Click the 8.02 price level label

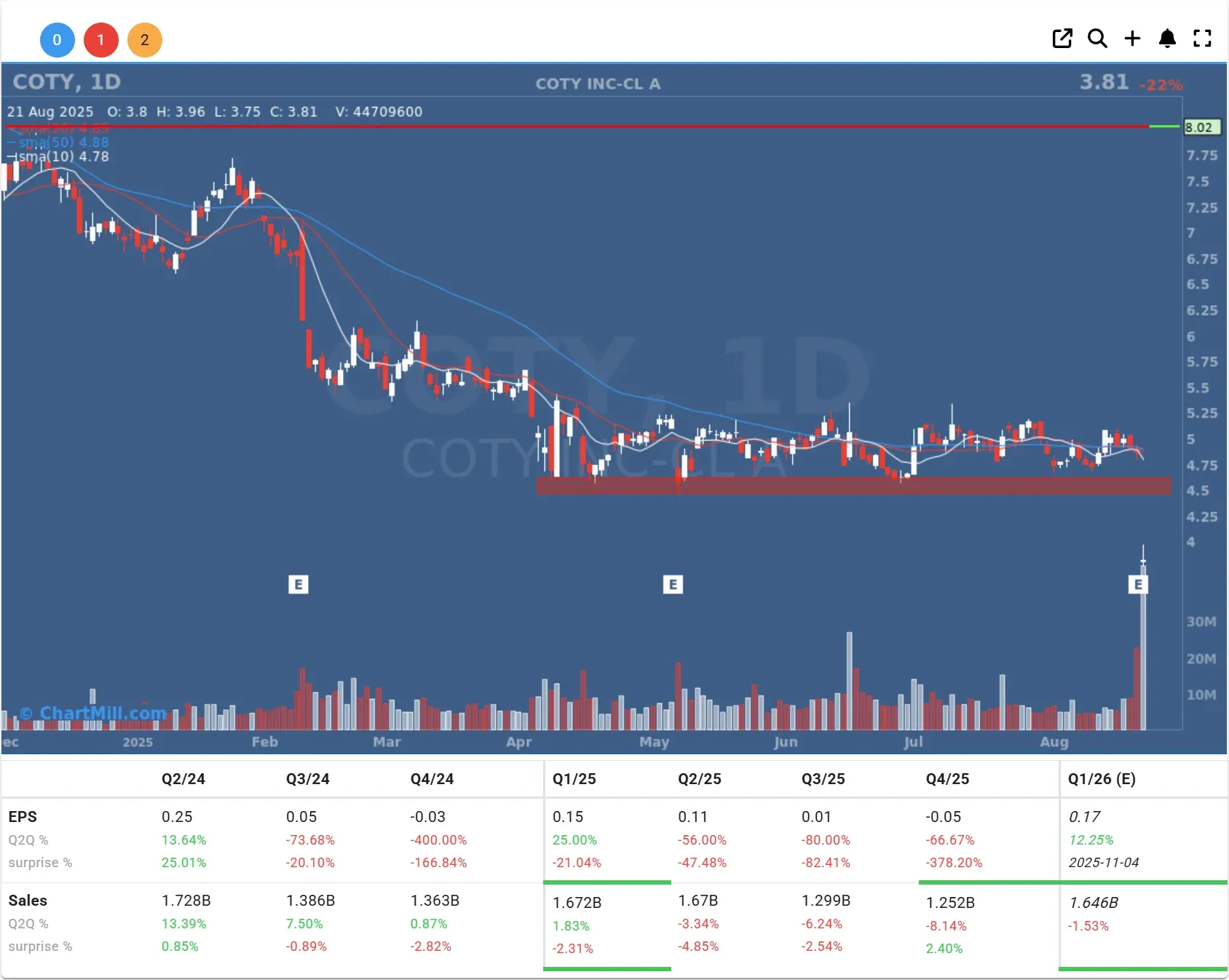(1202, 127)
